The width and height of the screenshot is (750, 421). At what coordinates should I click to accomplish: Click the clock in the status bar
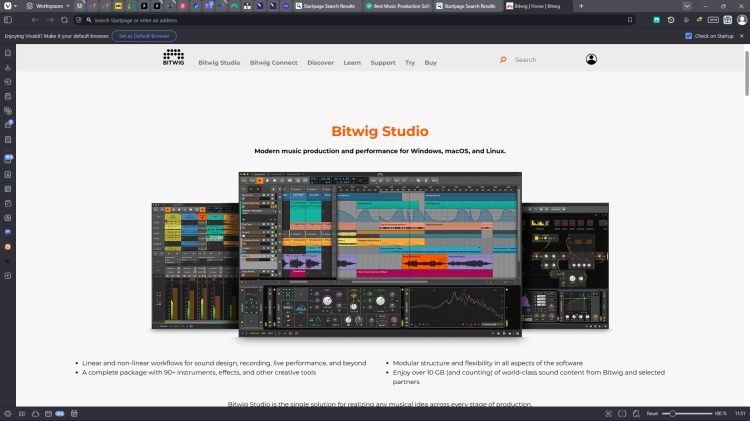click(x=740, y=413)
